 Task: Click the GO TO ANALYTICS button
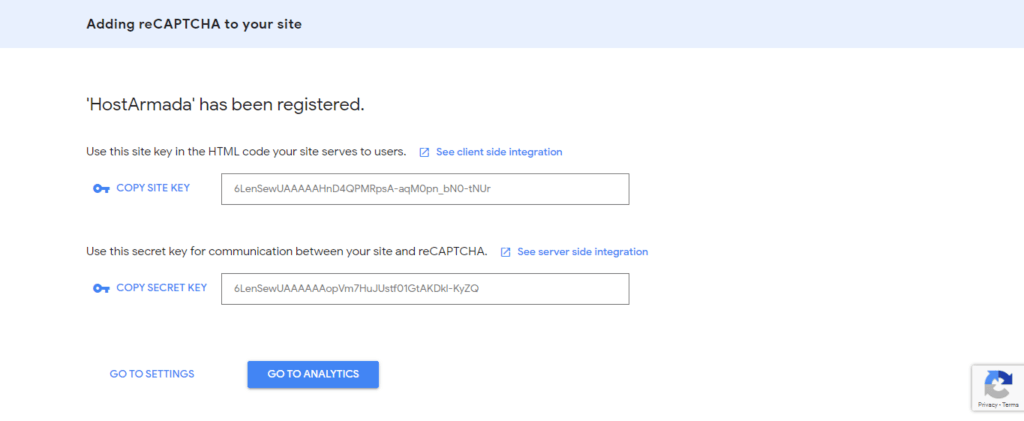coord(313,374)
